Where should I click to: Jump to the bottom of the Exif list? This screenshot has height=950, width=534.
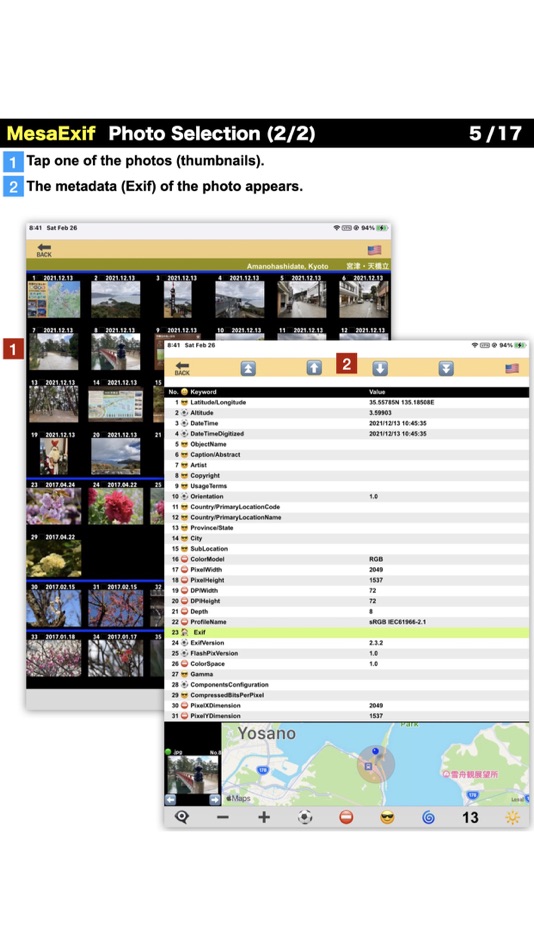(x=446, y=368)
